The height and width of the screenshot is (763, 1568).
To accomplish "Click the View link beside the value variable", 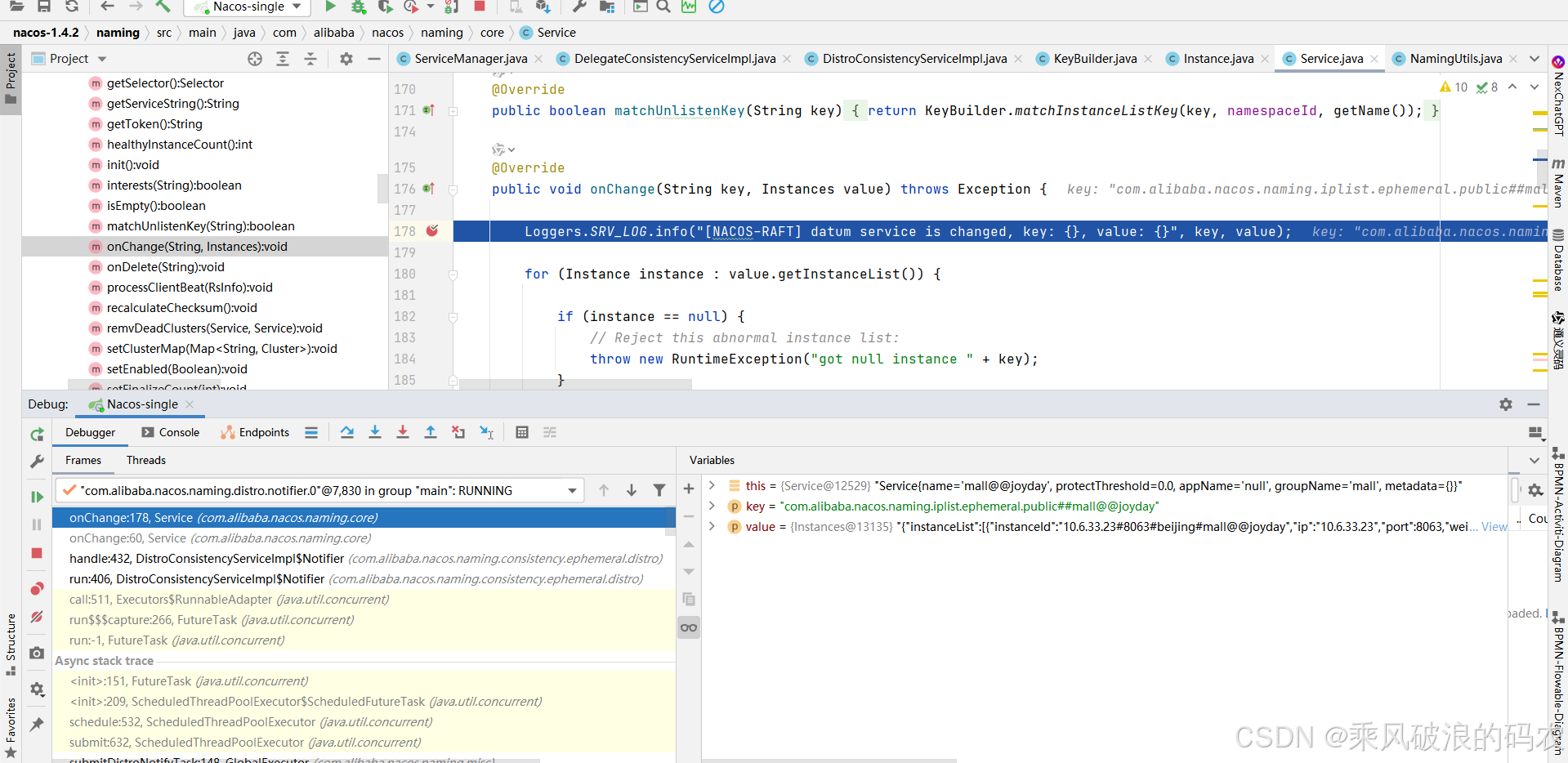I will (x=1494, y=527).
